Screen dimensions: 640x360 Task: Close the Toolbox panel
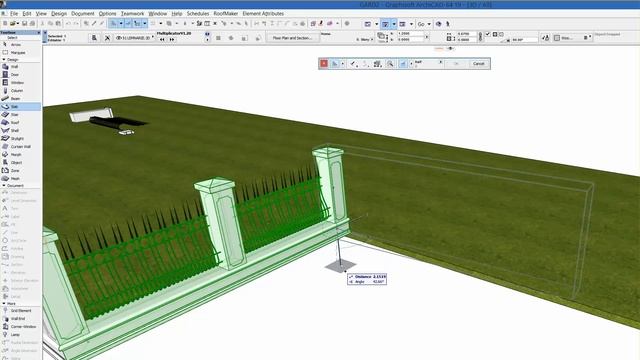(39, 32)
